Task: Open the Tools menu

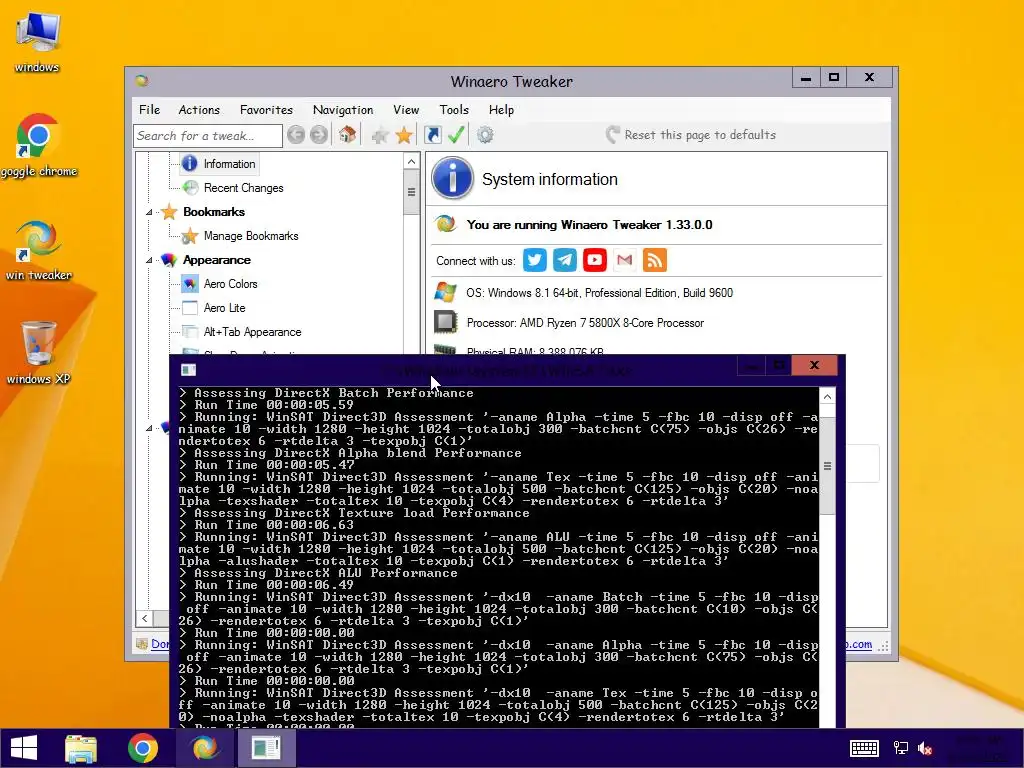Action: [454, 110]
